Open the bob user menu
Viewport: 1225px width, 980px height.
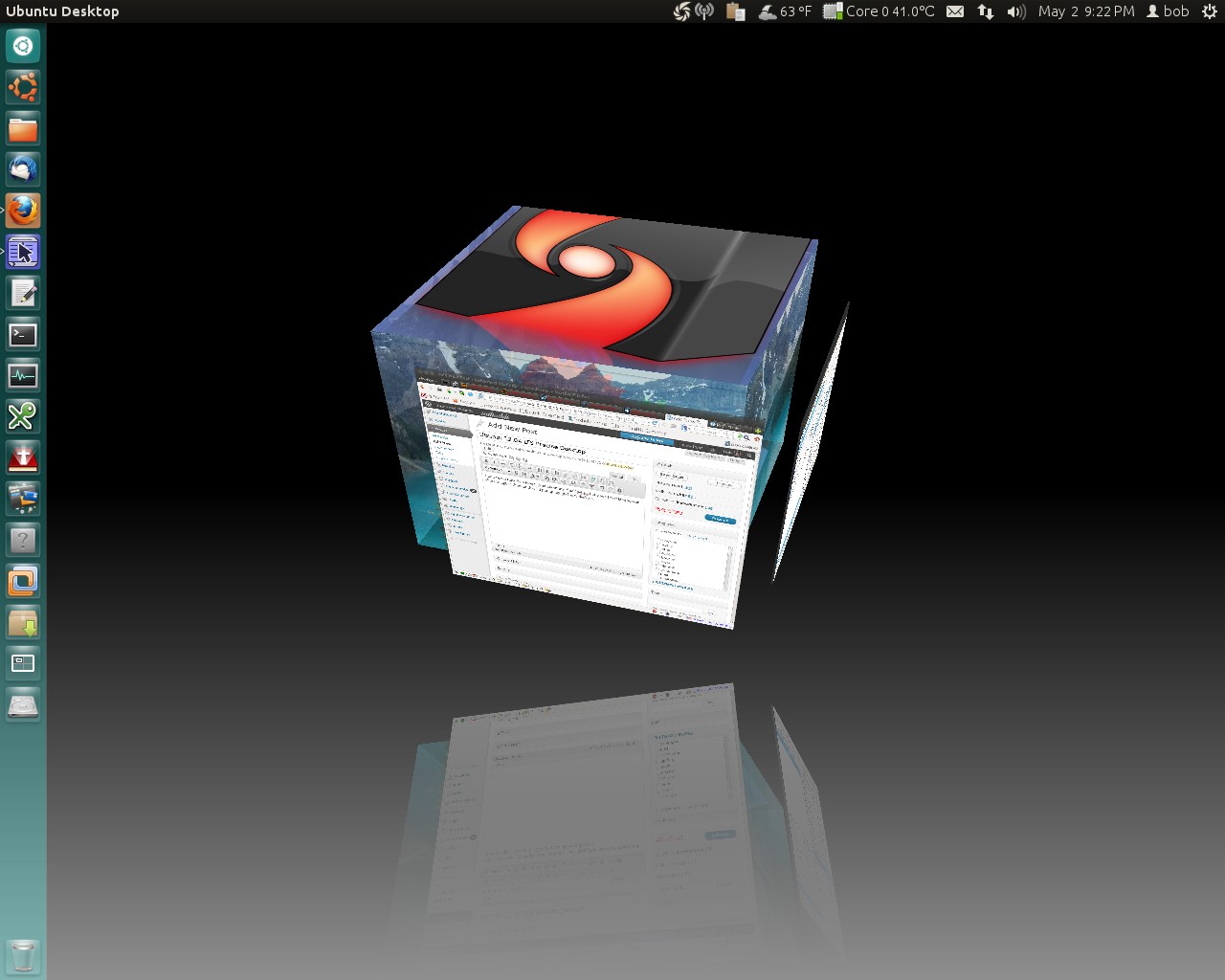click(x=1168, y=11)
